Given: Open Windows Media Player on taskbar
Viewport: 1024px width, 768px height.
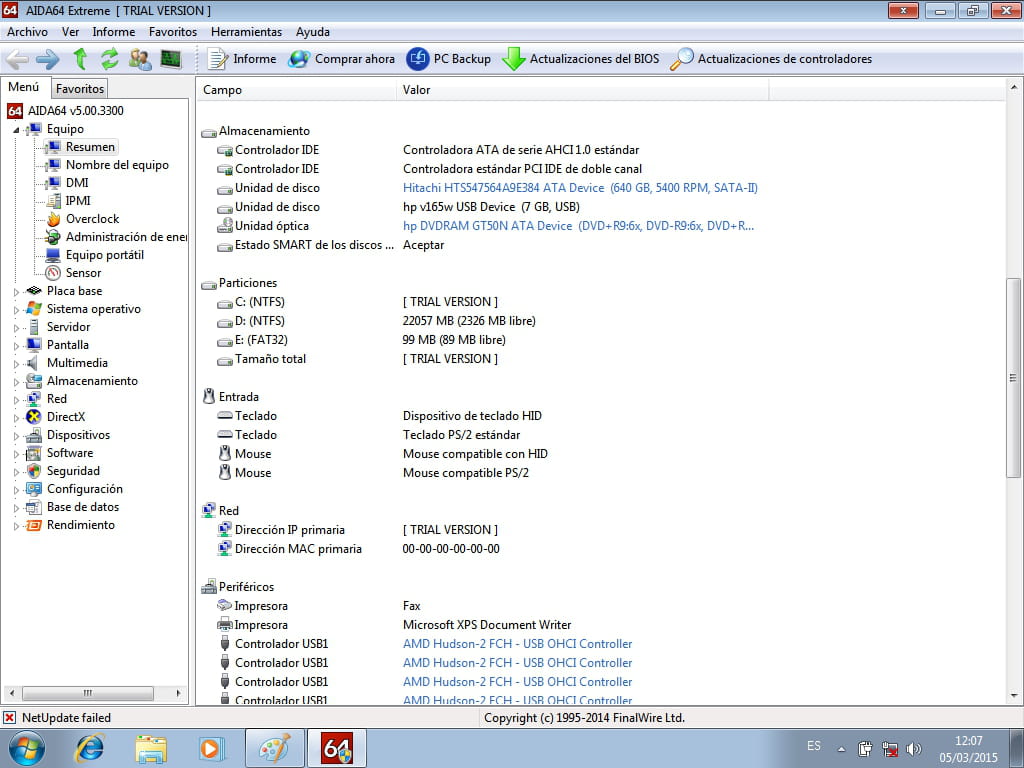Looking at the screenshot, I should pyautogui.click(x=212, y=748).
